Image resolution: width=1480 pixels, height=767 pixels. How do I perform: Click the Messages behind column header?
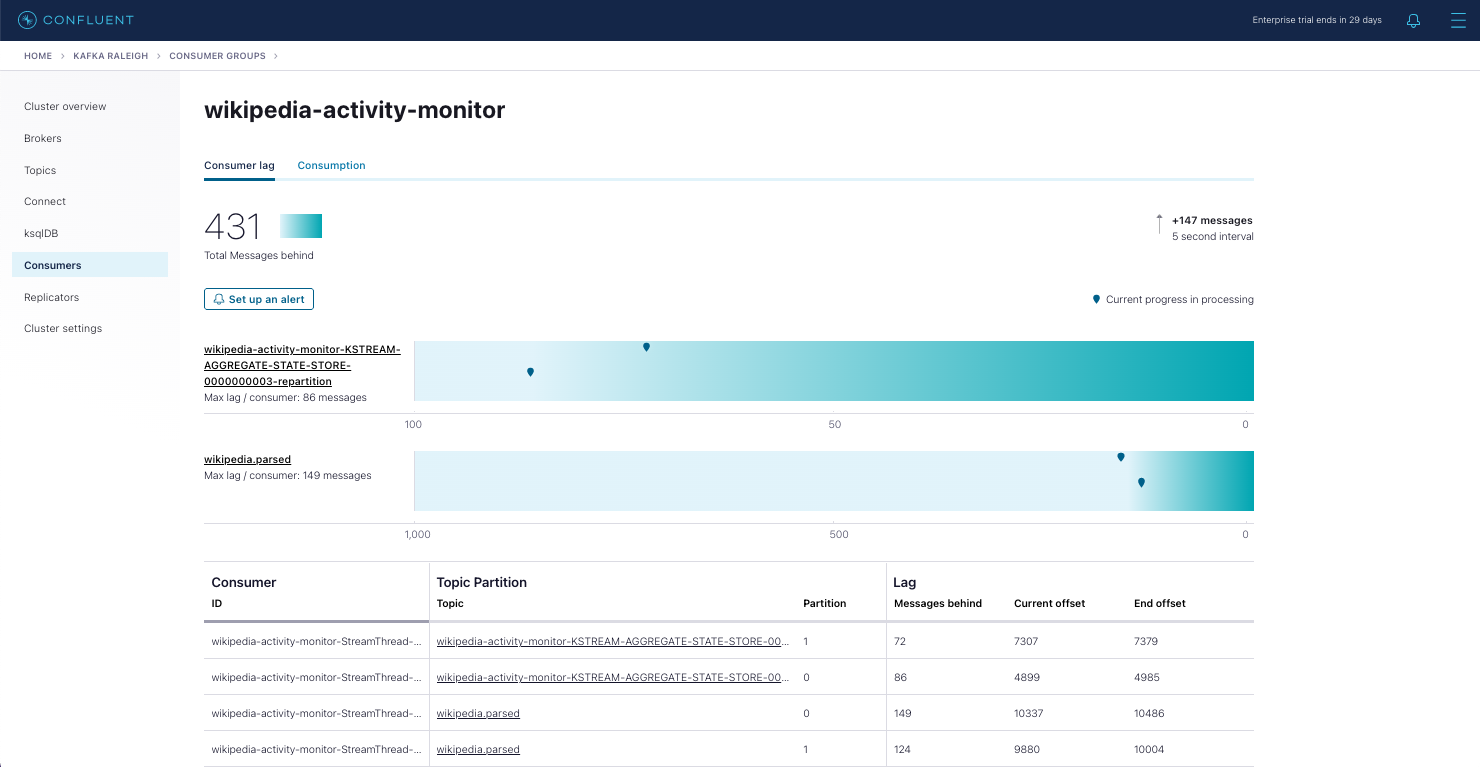938,603
